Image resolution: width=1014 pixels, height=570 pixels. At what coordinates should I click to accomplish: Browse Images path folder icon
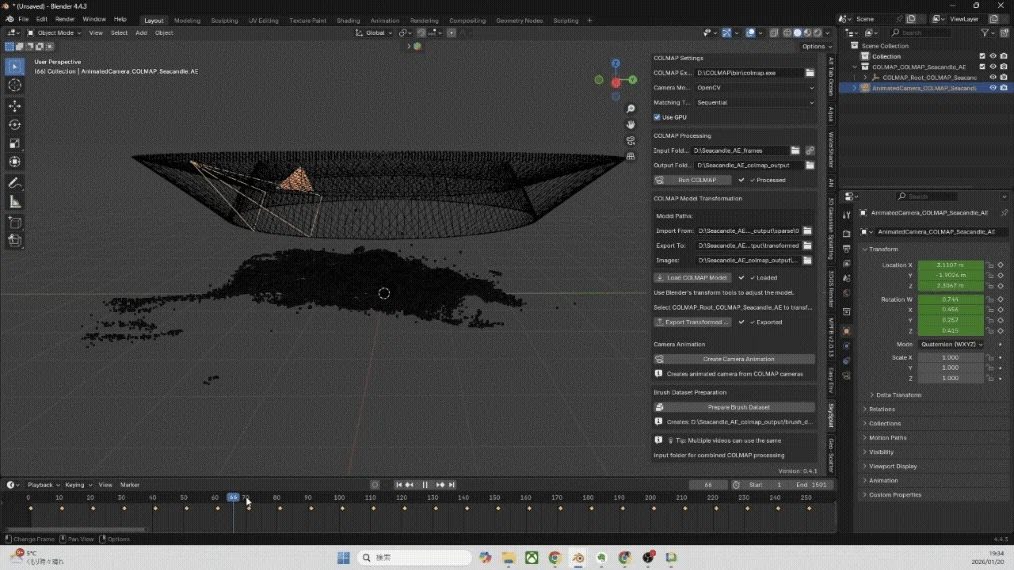pyautogui.click(x=807, y=260)
